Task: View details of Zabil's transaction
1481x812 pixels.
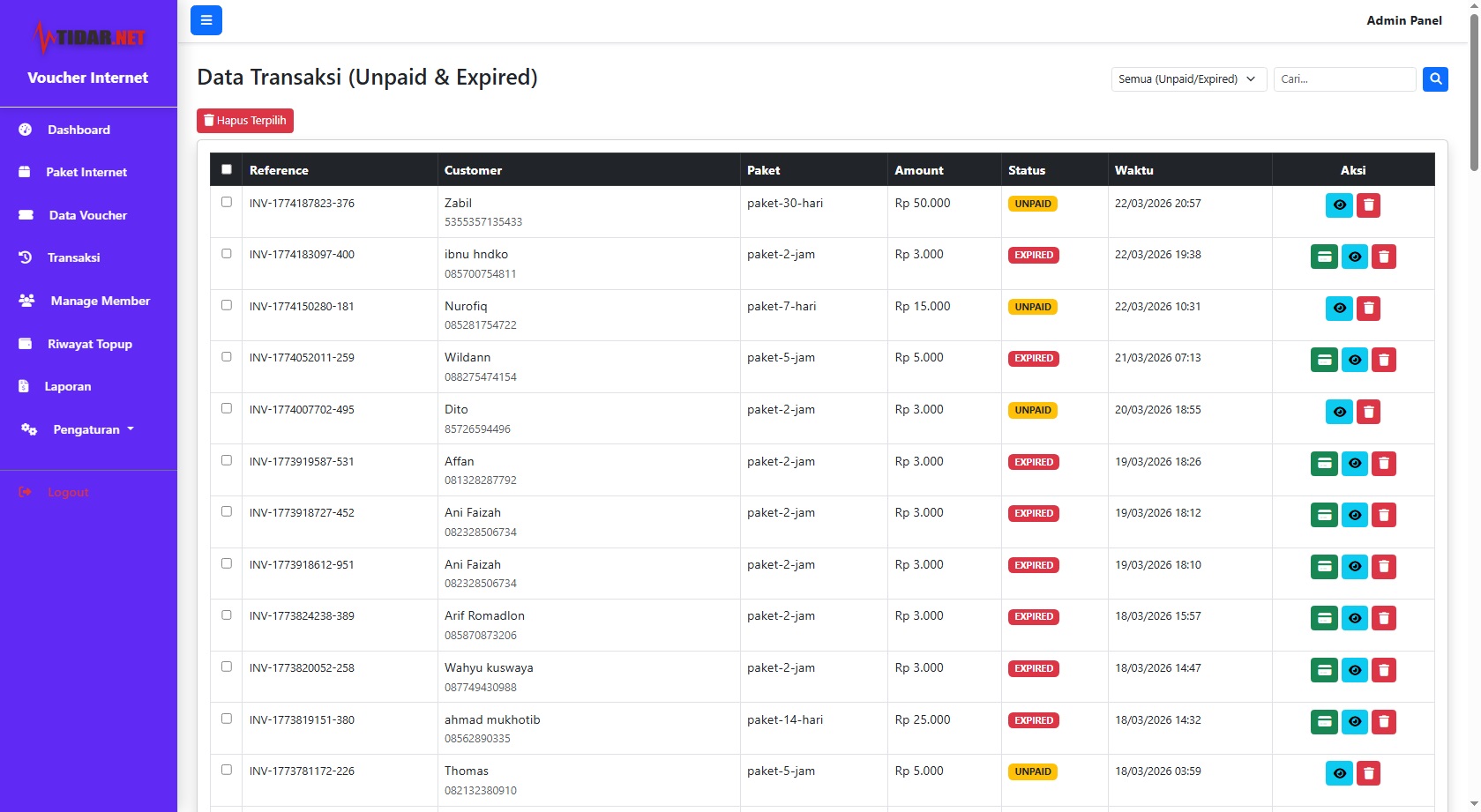Action: coord(1339,205)
